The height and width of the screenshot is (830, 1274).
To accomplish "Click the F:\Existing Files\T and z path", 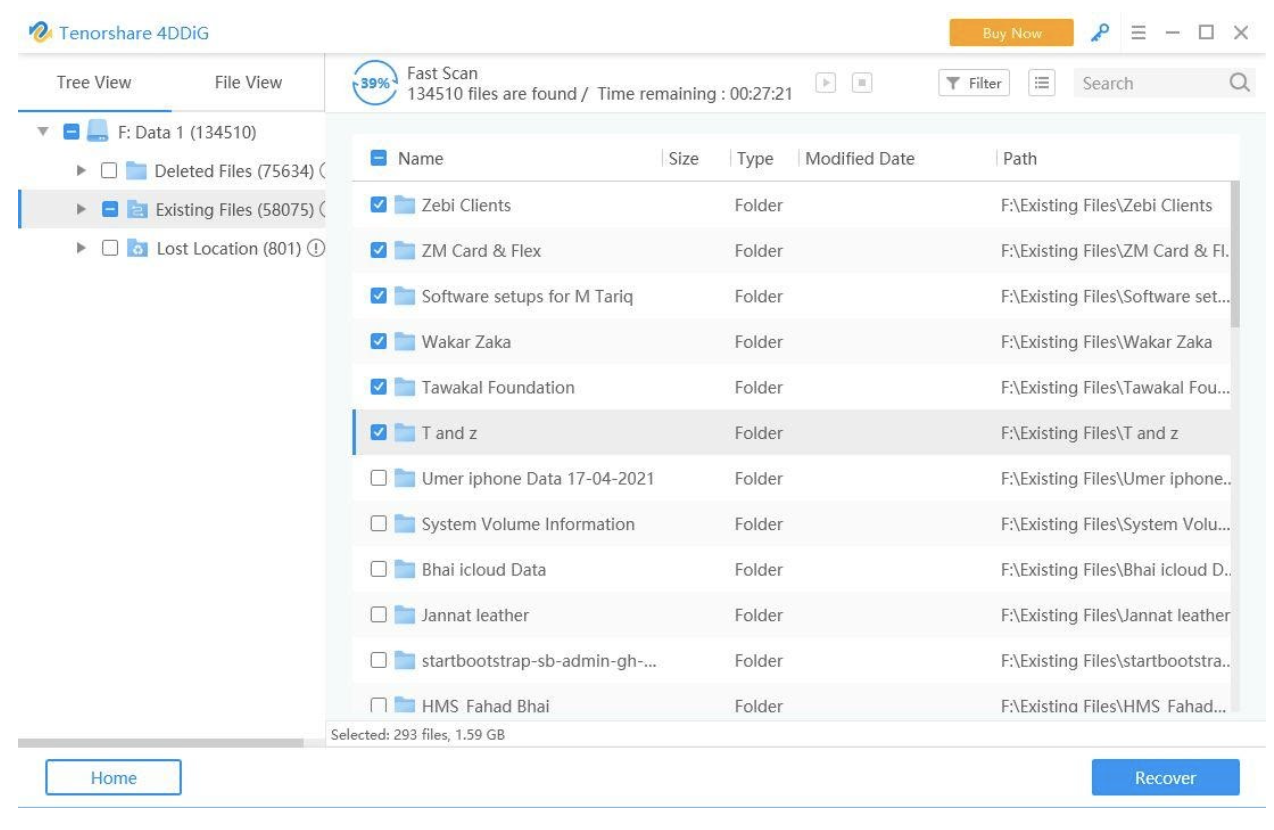I will click(1089, 433).
